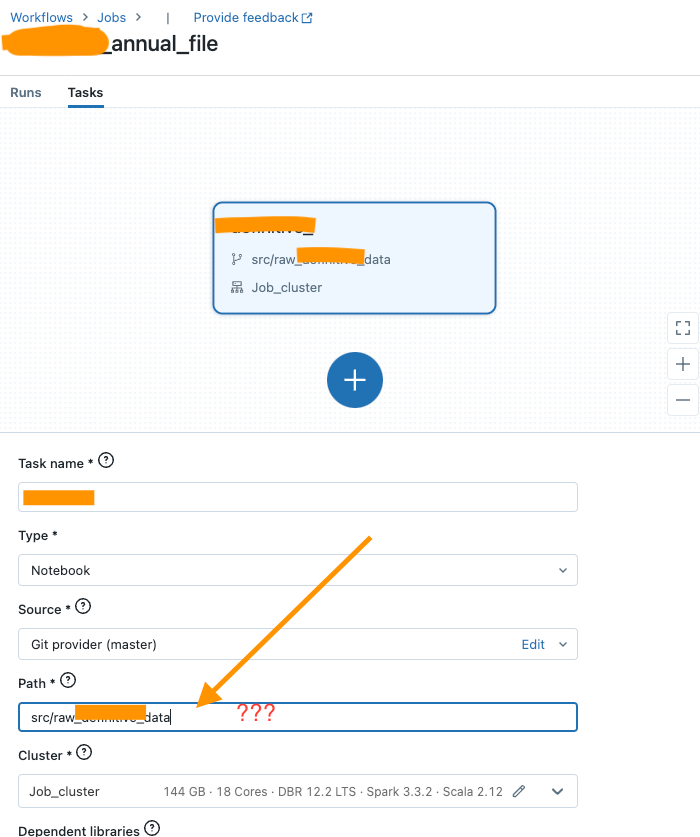The width and height of the screenshot is (700, 837).
Task: Click help icon beside Dependent libraries
Action: pyautogui.click(x=152, y=828)
